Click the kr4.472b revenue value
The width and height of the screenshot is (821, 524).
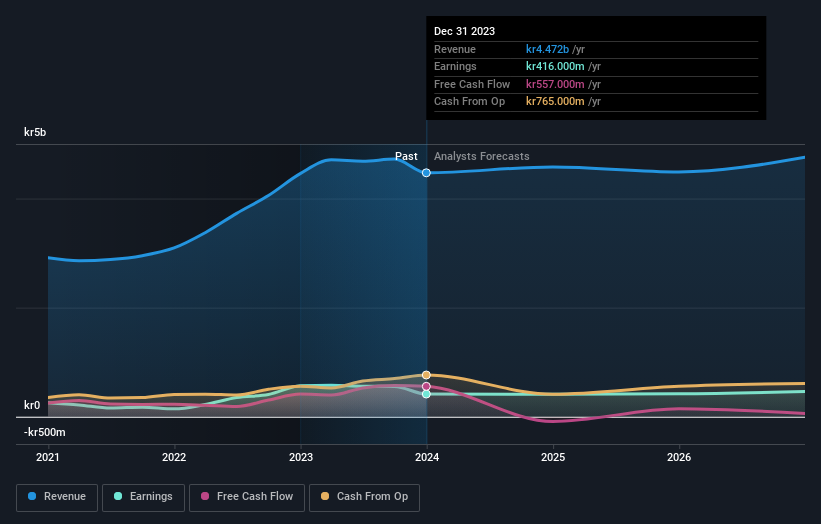(547, 49)
